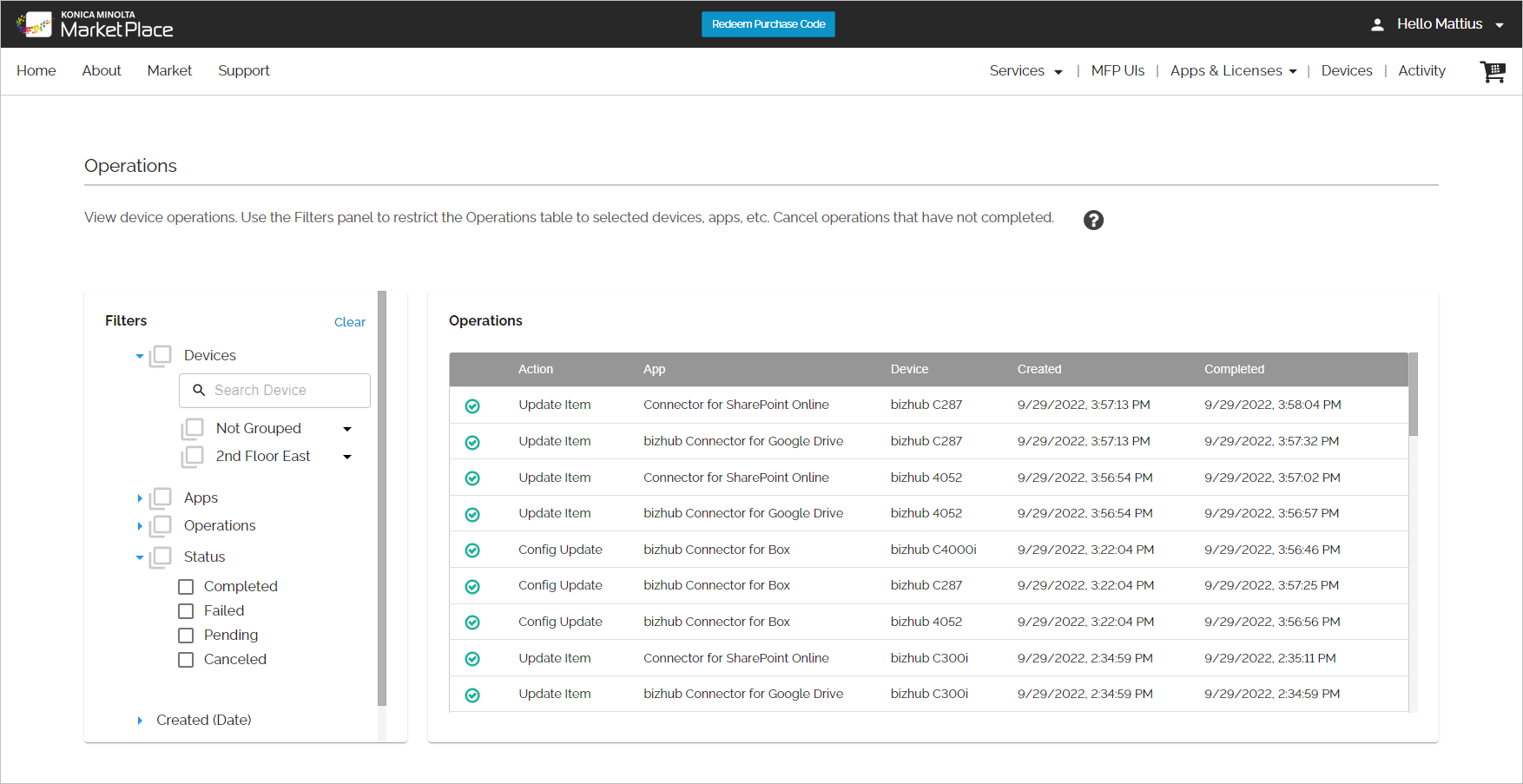The width and height of the screenshot is (1523, 784).
Task: Click status icon for C287 Google Drive update
Action: [472, 442]
